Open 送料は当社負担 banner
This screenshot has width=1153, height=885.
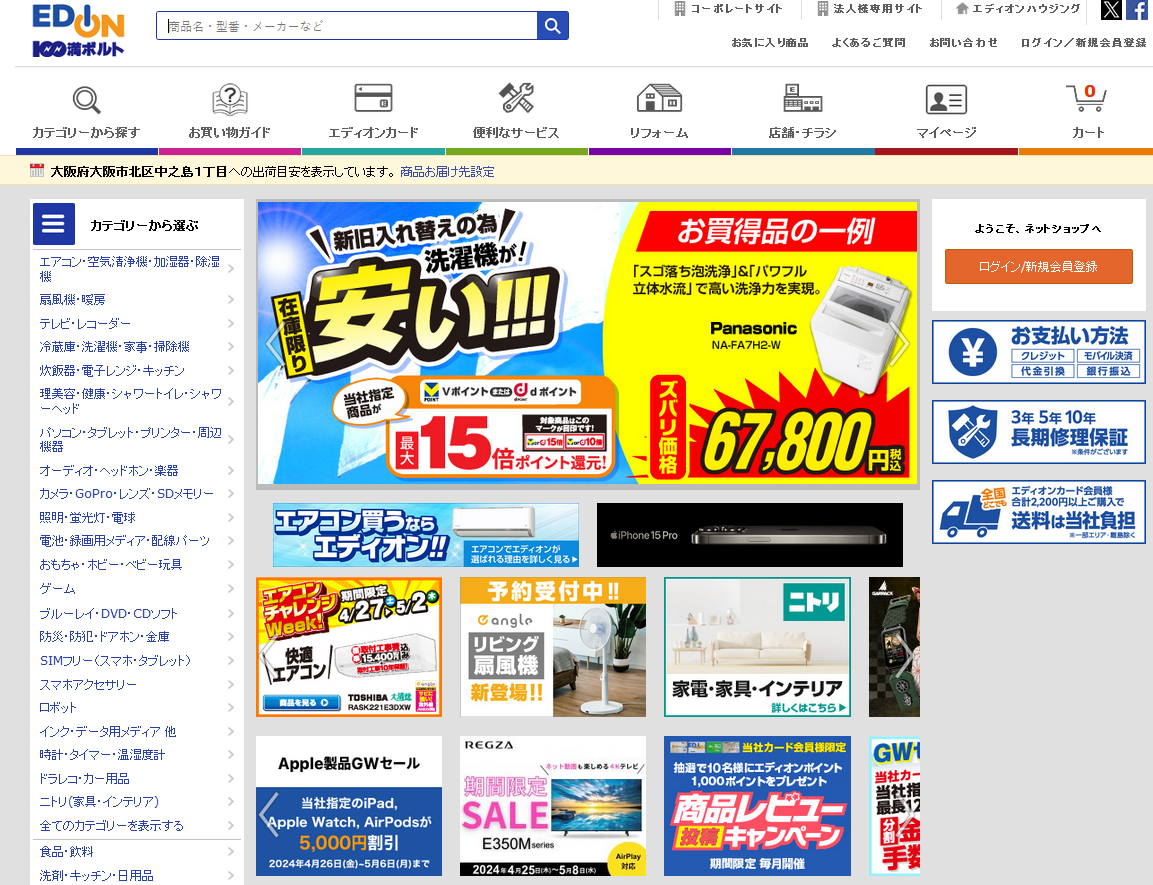click(1038, 512)
